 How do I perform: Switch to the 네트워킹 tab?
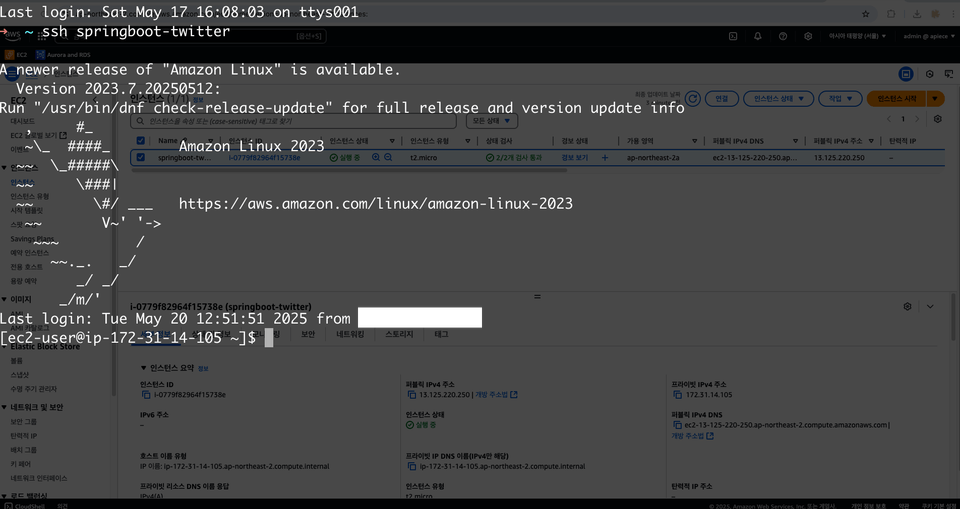pos(350,334)
